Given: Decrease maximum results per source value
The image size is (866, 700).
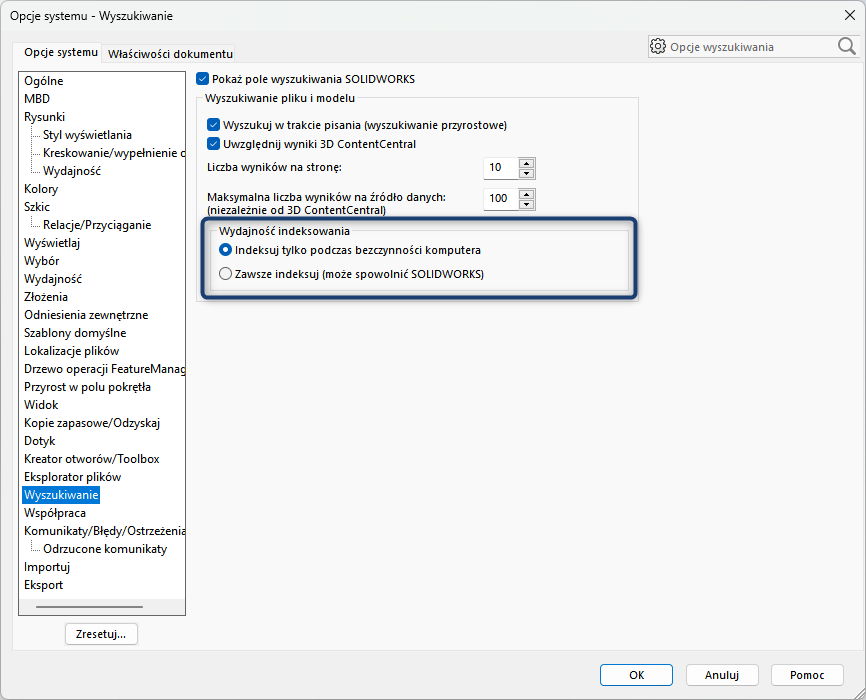Looking at the screenshot, I should pos(526,203).
